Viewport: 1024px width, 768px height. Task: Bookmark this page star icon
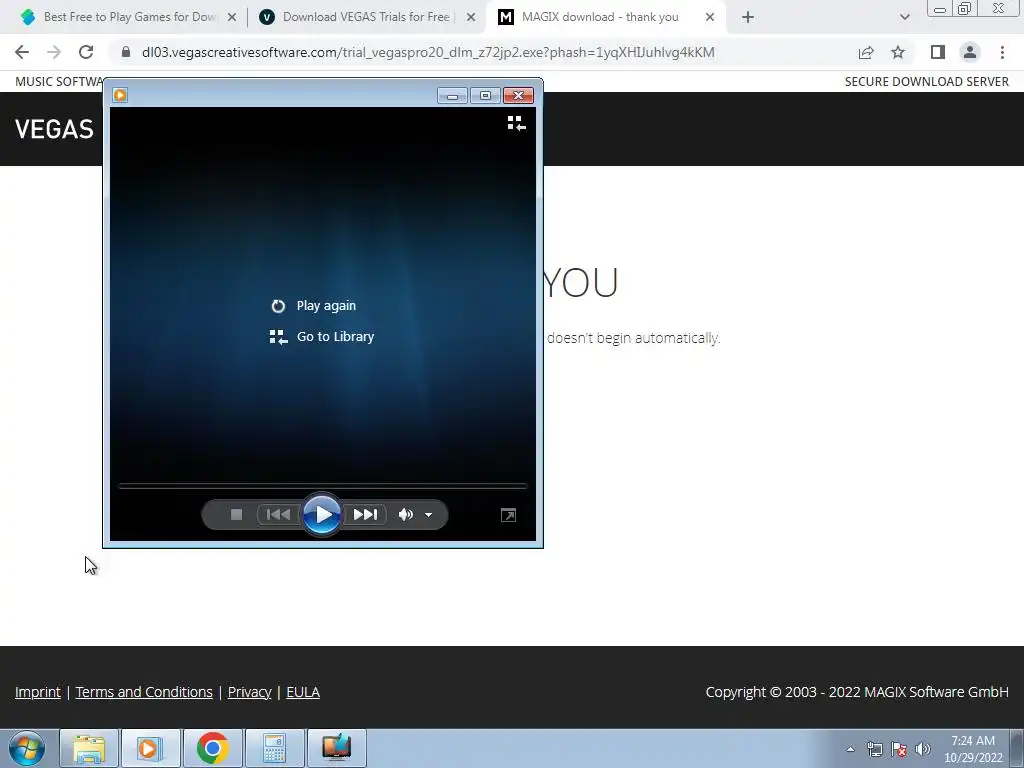pos(899,52)
